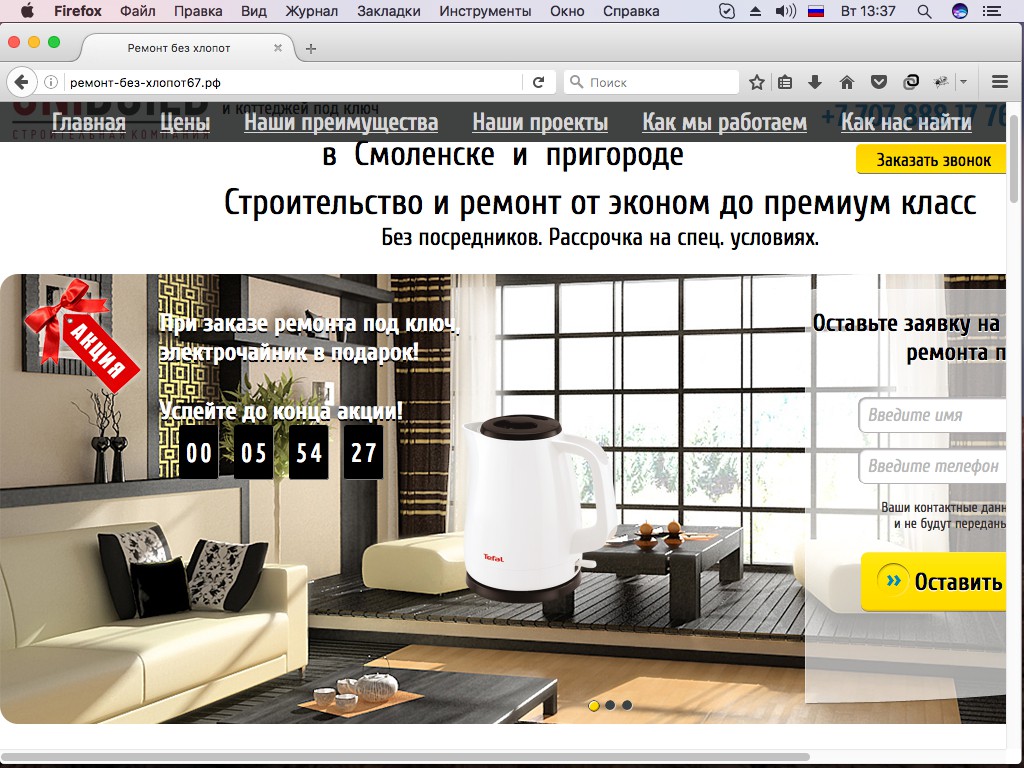Reload the page with the refresh icon
The image size is (1024, 768).
(539, 82)
